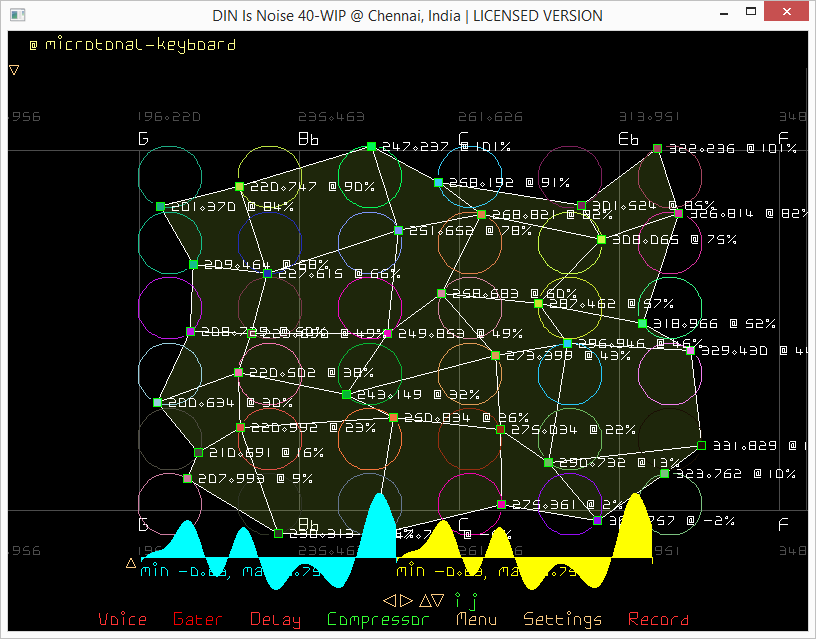Toggle the Voice option

point(122,620)
